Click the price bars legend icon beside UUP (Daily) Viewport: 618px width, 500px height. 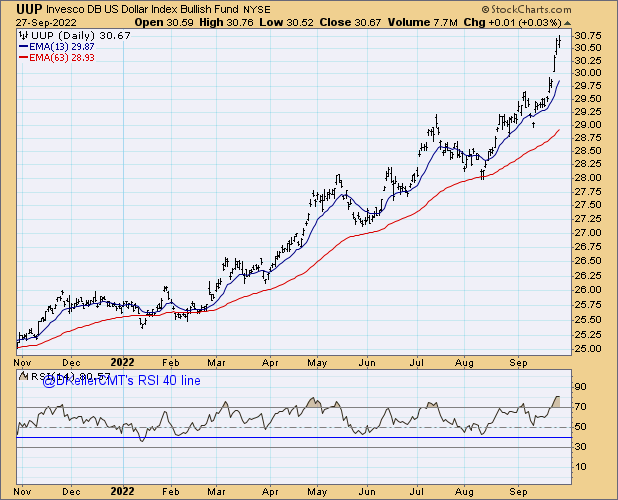tap(24, 35)
